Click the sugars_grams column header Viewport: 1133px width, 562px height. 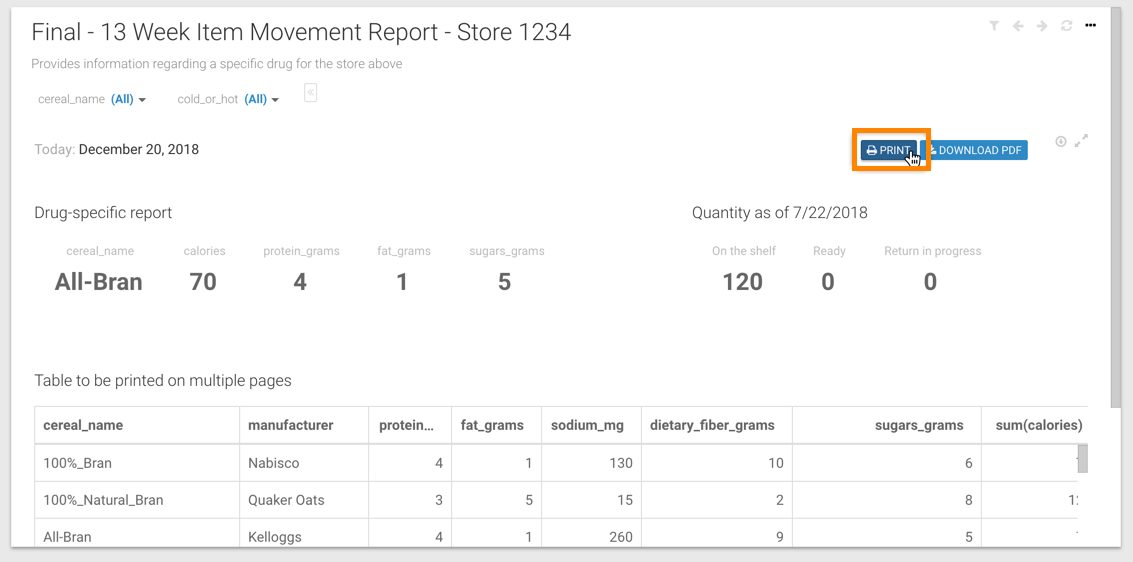(x=919, y=425)
